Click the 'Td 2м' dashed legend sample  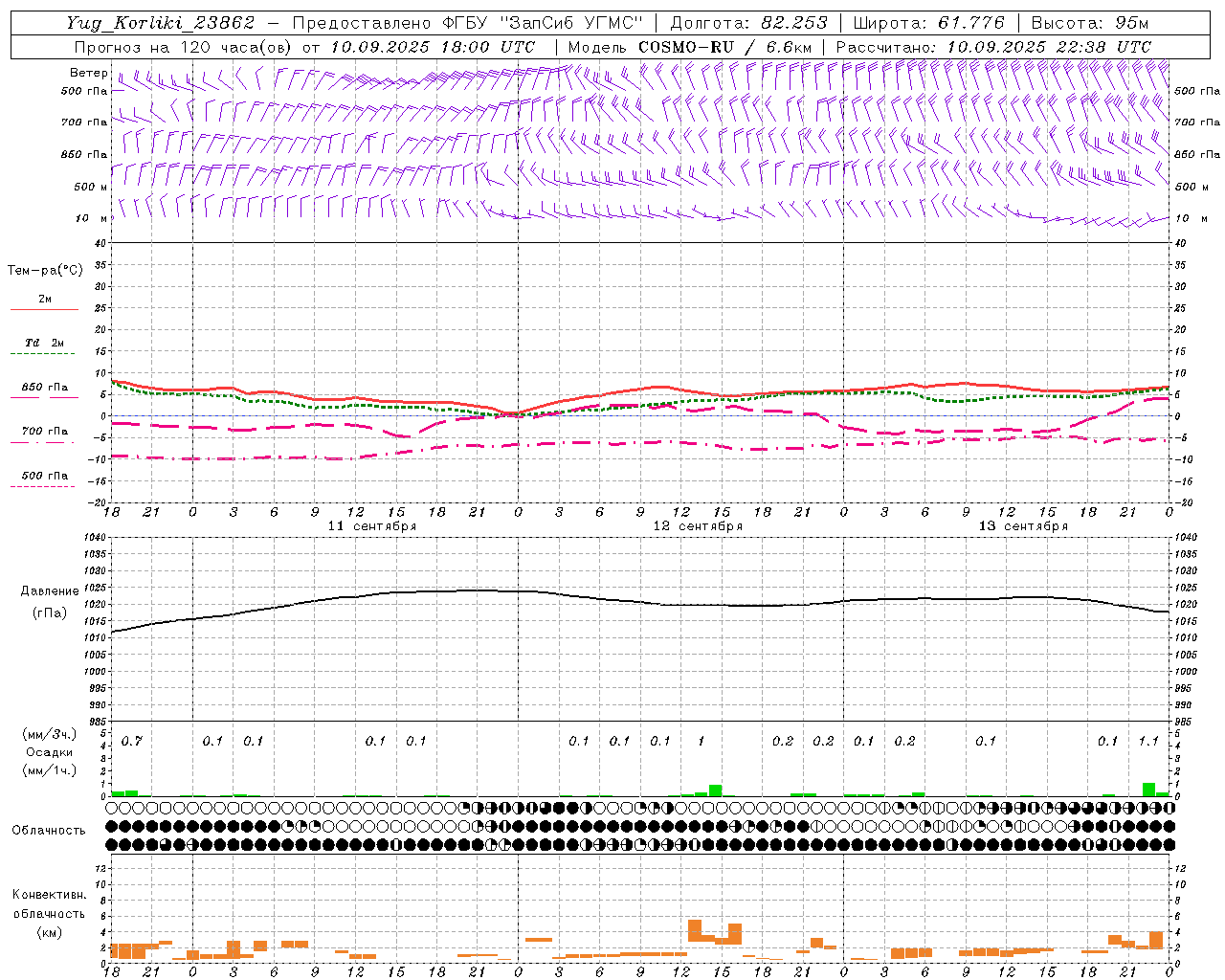pyautogui.click(x=42, y=354)
